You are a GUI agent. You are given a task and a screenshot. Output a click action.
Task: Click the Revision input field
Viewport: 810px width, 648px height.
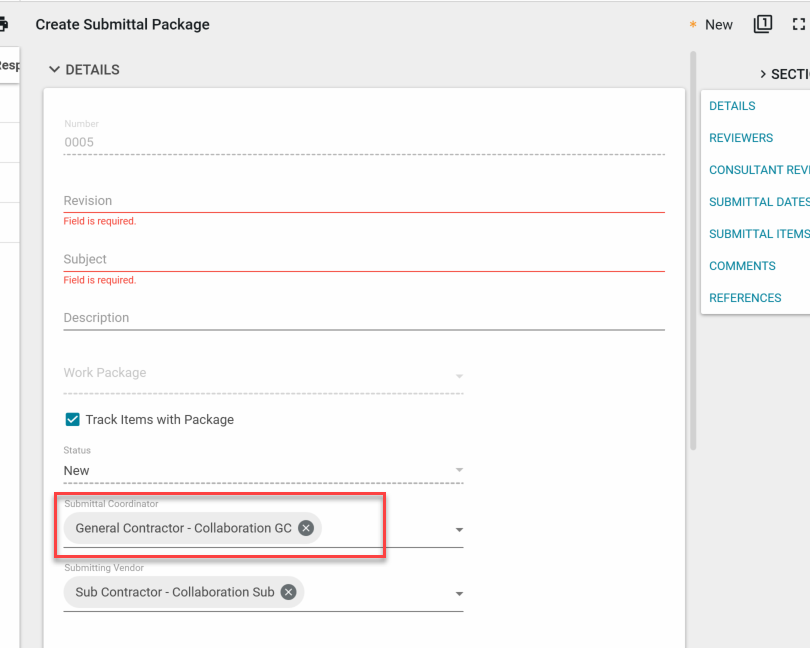363,200
